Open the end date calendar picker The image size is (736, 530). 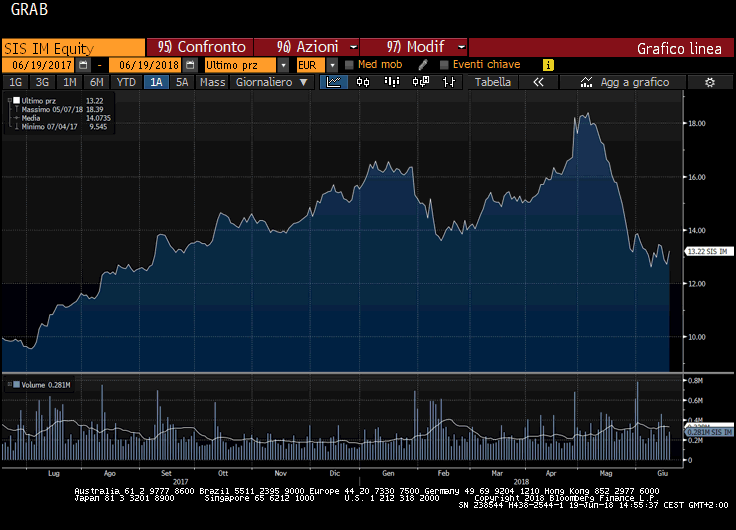coord(190,65)
